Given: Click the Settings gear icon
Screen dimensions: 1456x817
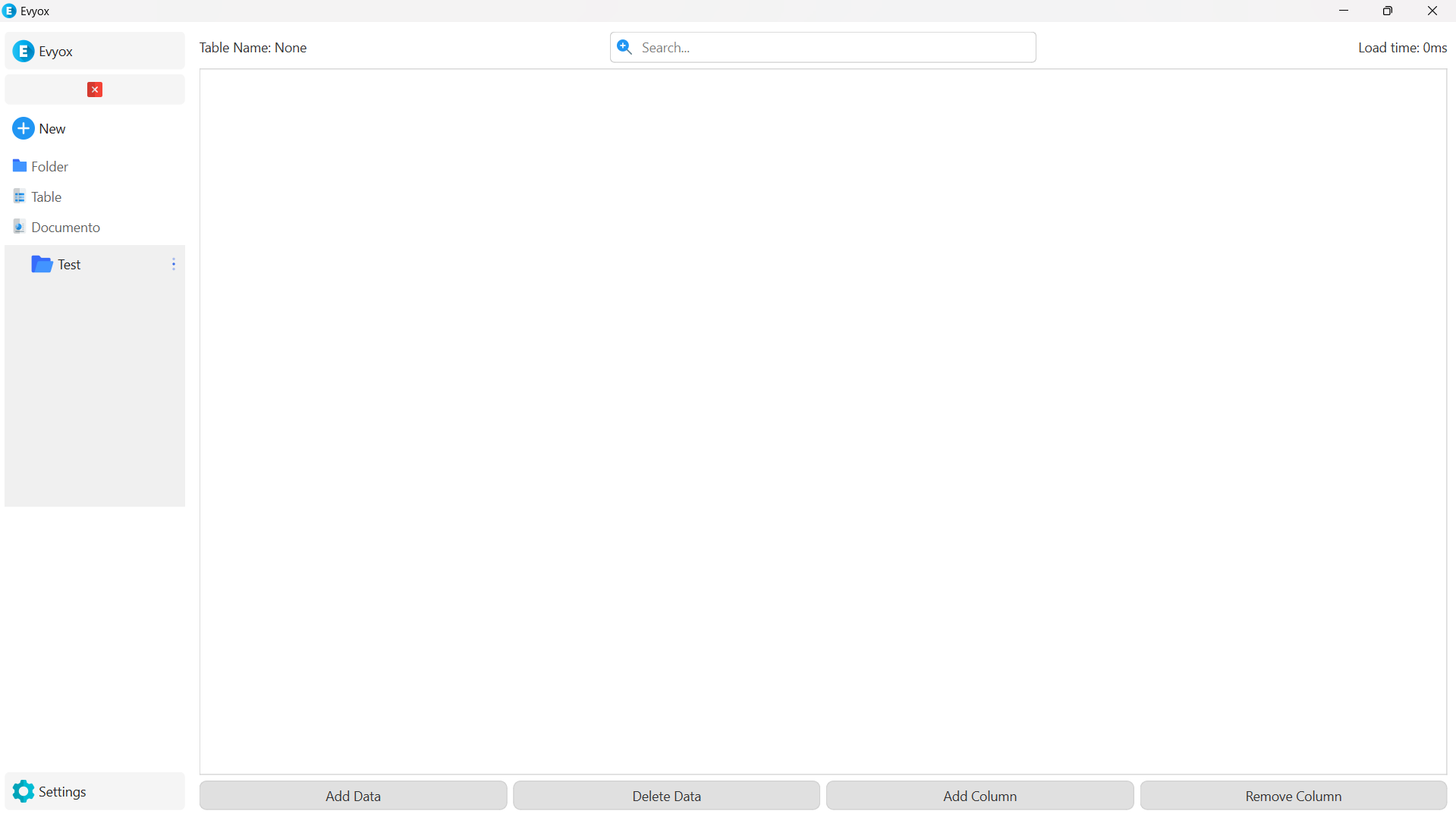Looking at the screenshot, I should (x=24, y=791).
